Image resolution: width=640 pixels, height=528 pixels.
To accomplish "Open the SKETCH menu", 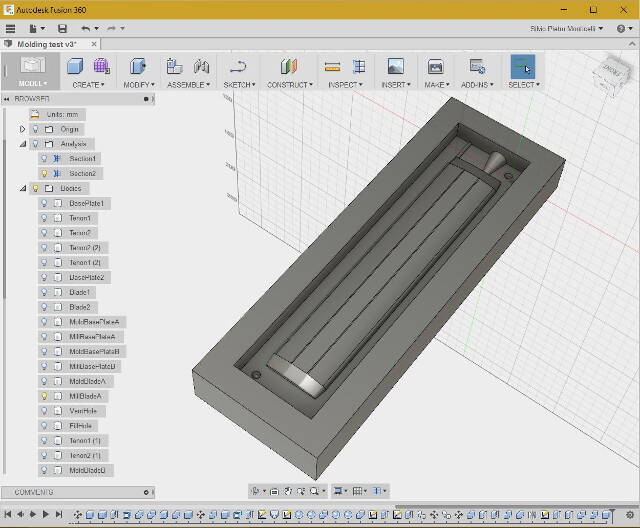I will [239, 84].
